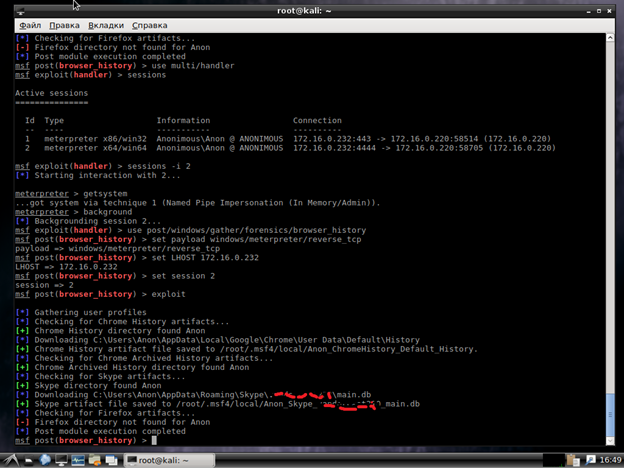Viewport: 624px width, 468px height.
Task: Click the 'exploit' command text
Action: [x=168, y=294]
